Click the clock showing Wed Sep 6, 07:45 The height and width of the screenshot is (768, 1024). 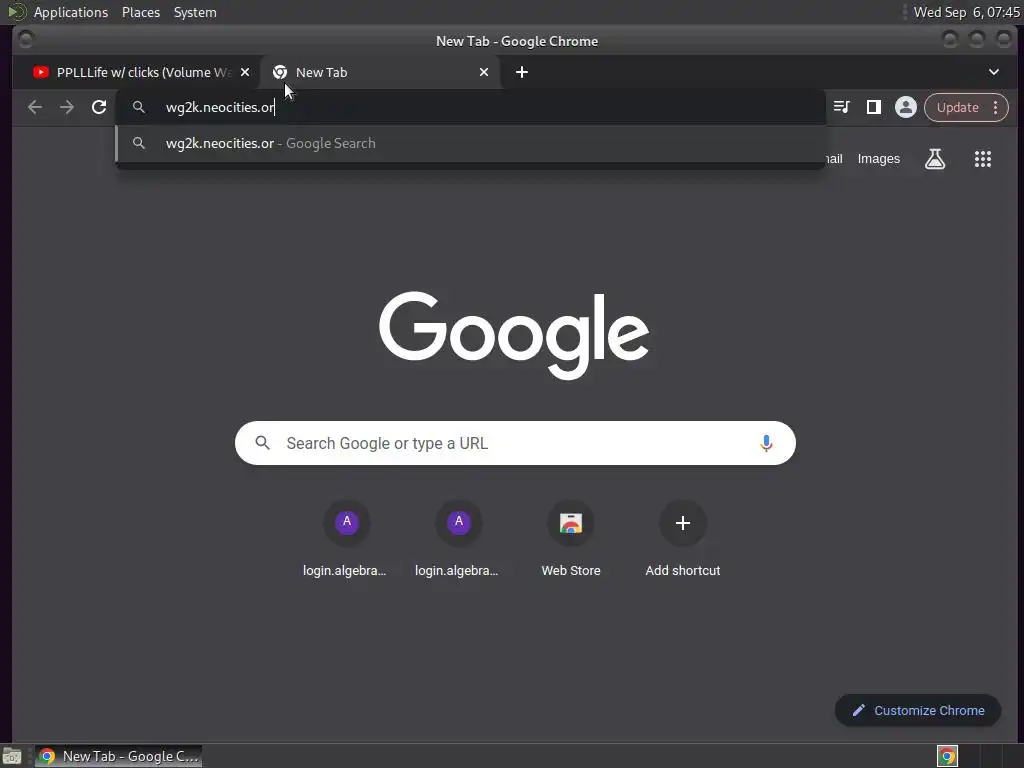point(967,12)
